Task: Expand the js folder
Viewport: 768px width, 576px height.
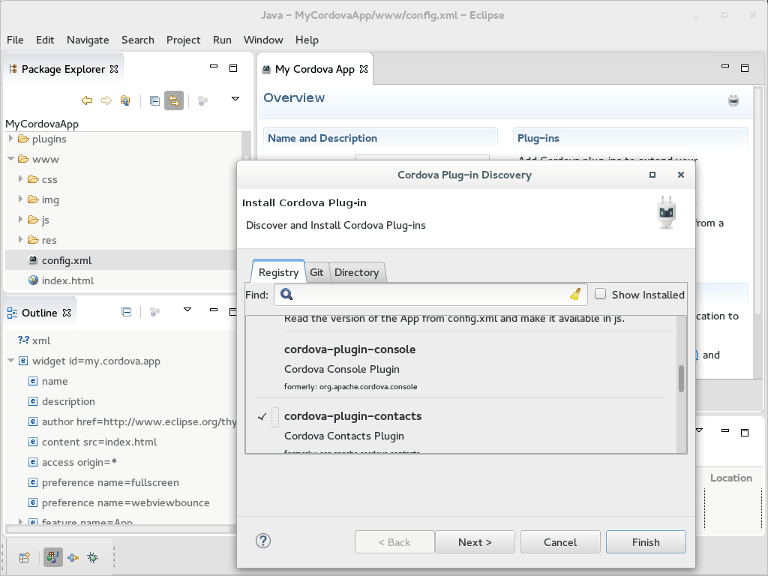Action: click(x=21, y=219)
